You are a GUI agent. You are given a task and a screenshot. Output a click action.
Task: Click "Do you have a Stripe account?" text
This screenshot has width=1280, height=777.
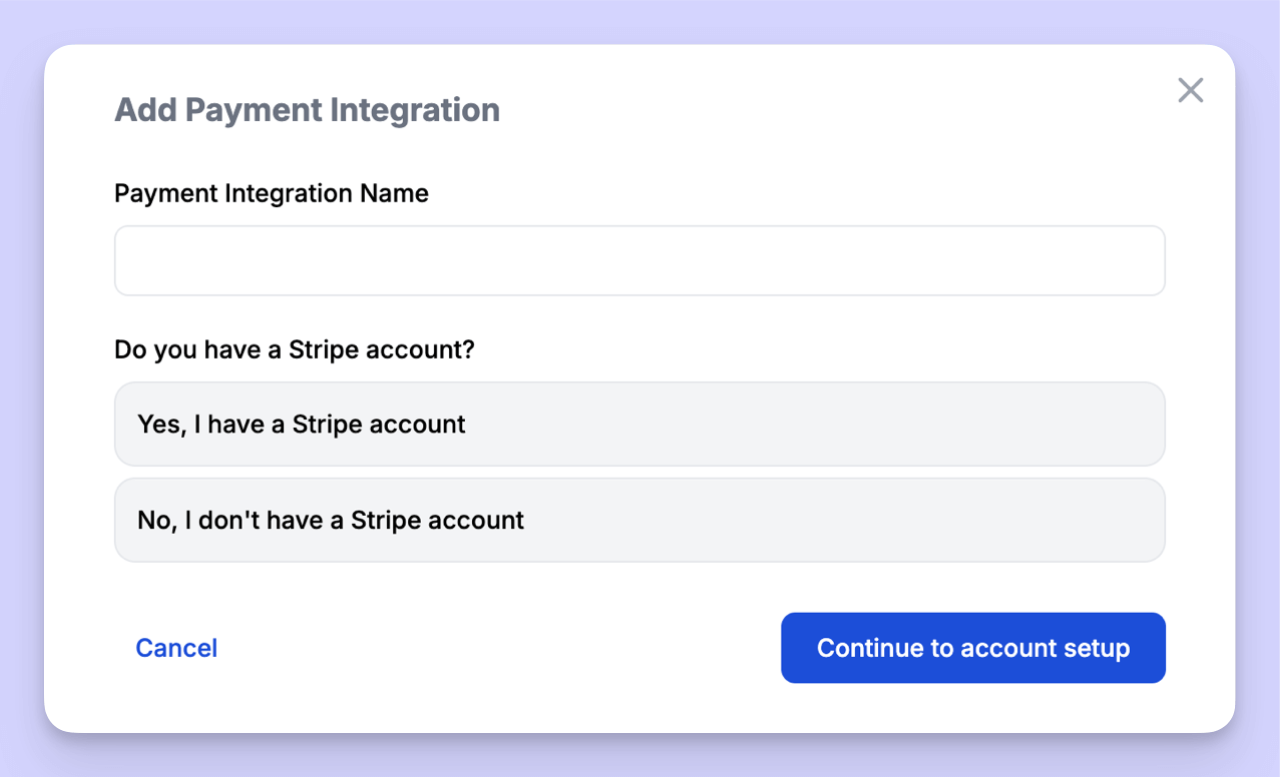tap(295, 350)
